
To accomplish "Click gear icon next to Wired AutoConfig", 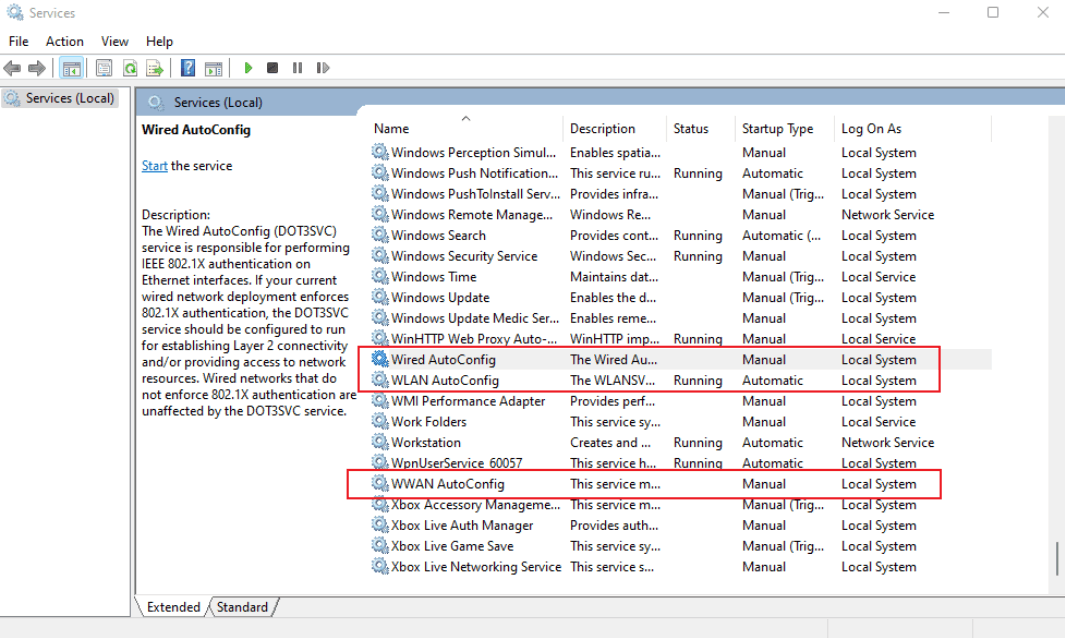I will (380, 359).
